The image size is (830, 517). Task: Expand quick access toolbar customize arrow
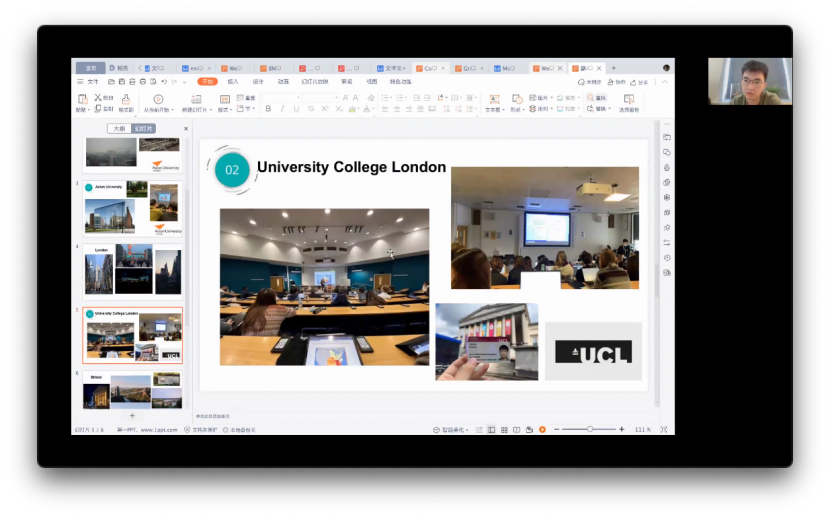[185, 81]
